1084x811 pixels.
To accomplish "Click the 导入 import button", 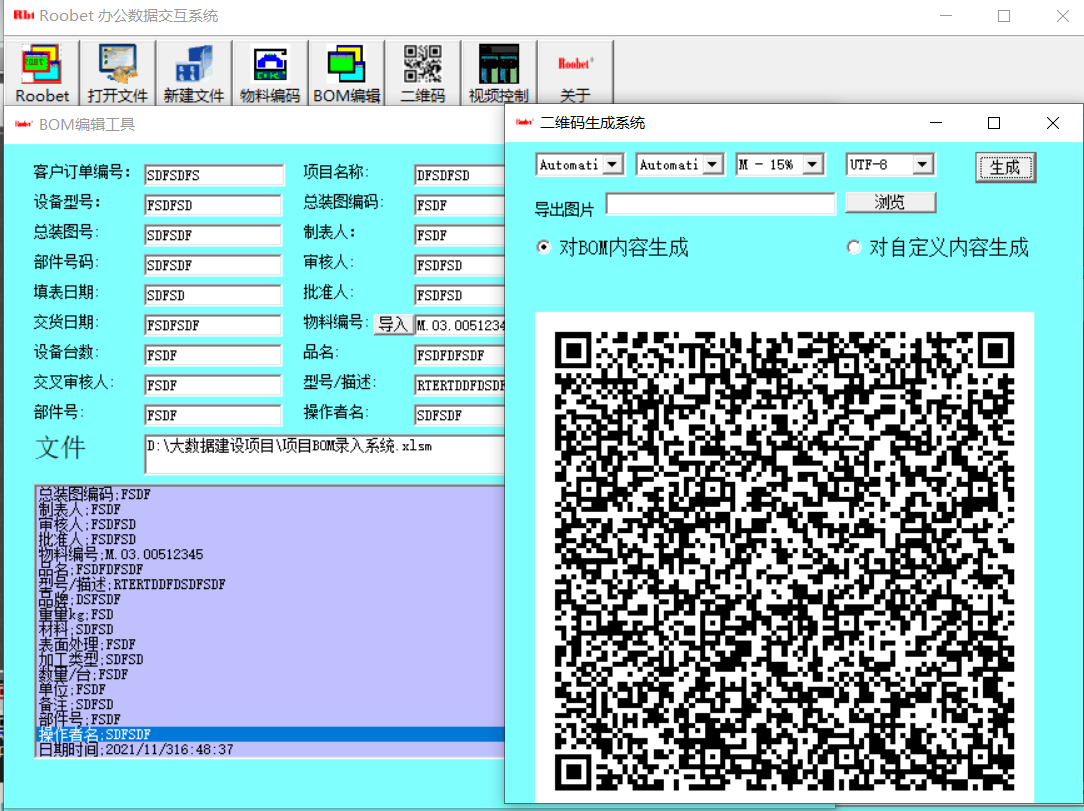I will (393, 324).
